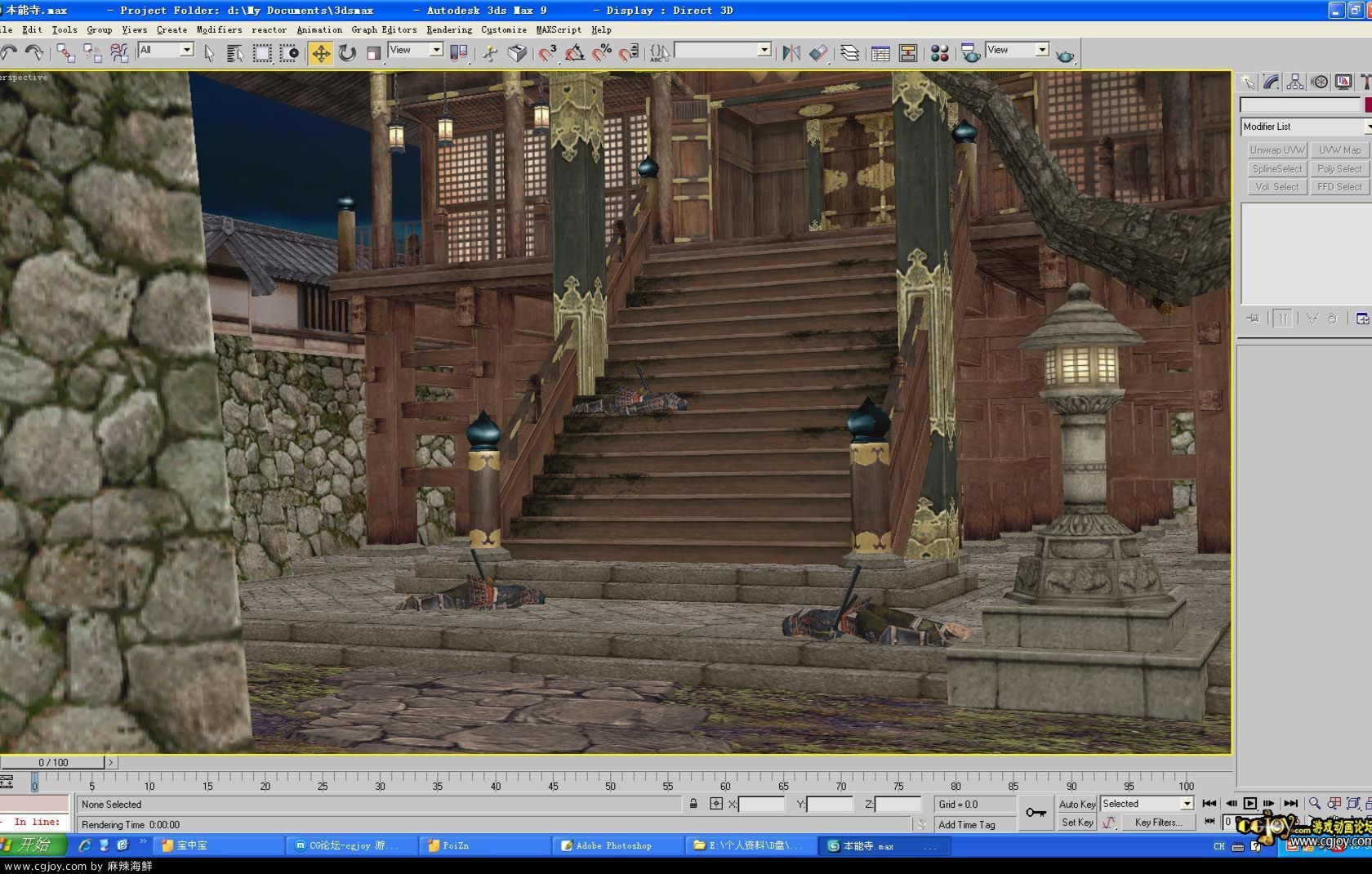Choose the Select Object arrow tool

(x=209, y=53)
